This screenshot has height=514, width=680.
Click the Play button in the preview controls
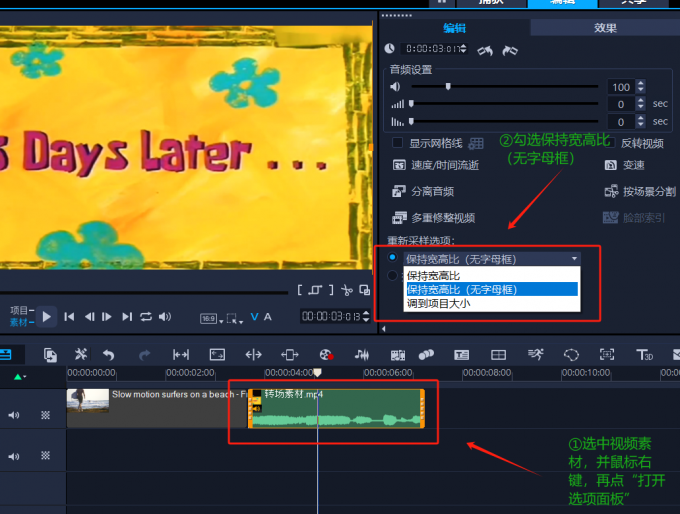pos(46,316)
